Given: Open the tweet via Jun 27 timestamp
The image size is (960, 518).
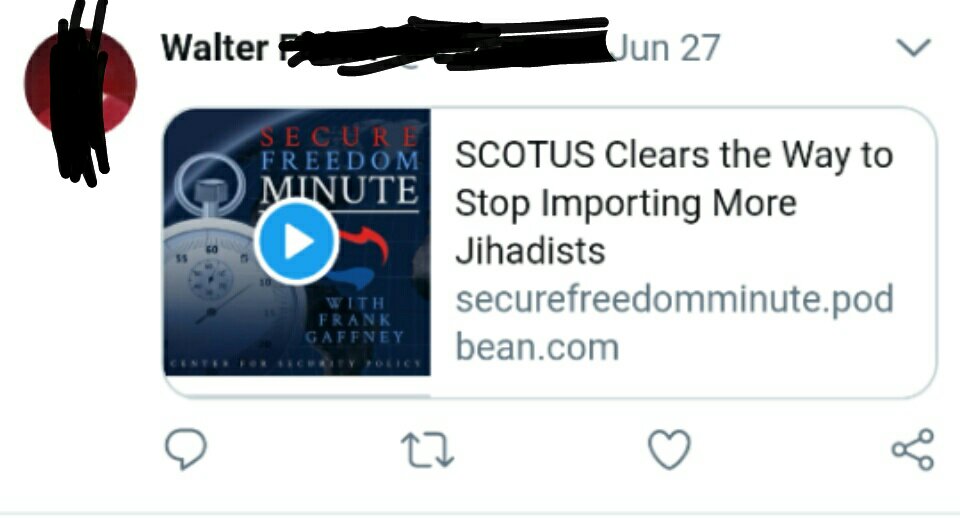Looking at the screenshot, I should (666, 48).
